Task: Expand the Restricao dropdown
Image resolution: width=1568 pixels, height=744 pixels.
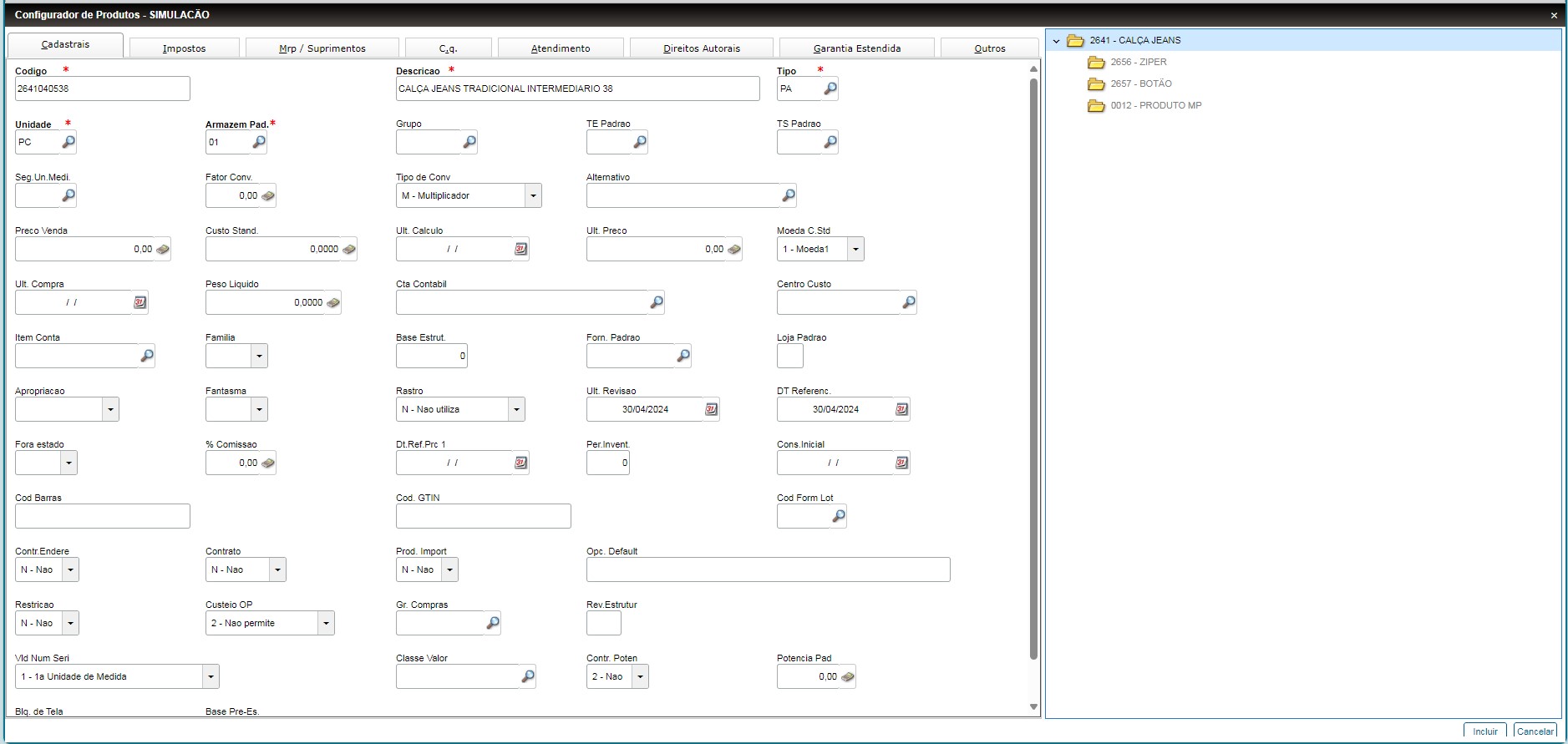Action: click(70, 623)
